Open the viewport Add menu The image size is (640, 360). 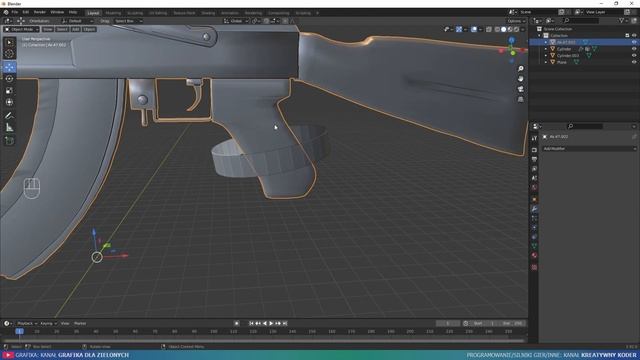pyautogui.click(x=76, y=29)
